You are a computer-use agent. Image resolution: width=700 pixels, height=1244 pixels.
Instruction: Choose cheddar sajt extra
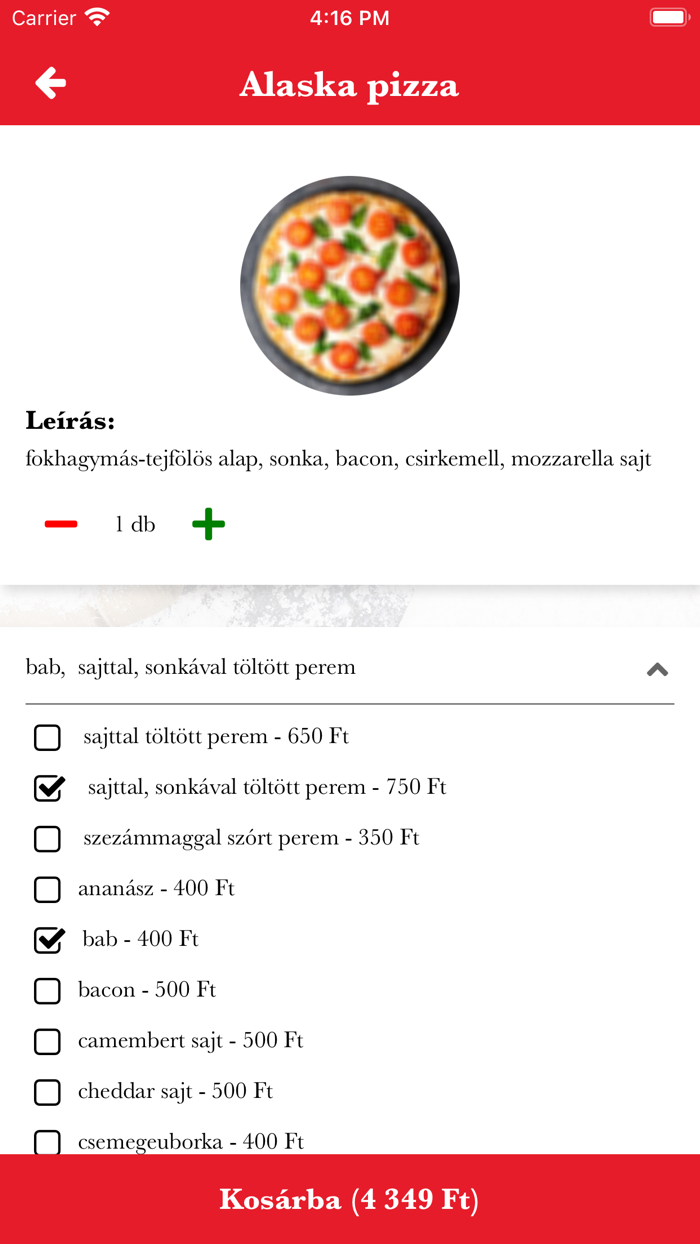[47, 1092]
